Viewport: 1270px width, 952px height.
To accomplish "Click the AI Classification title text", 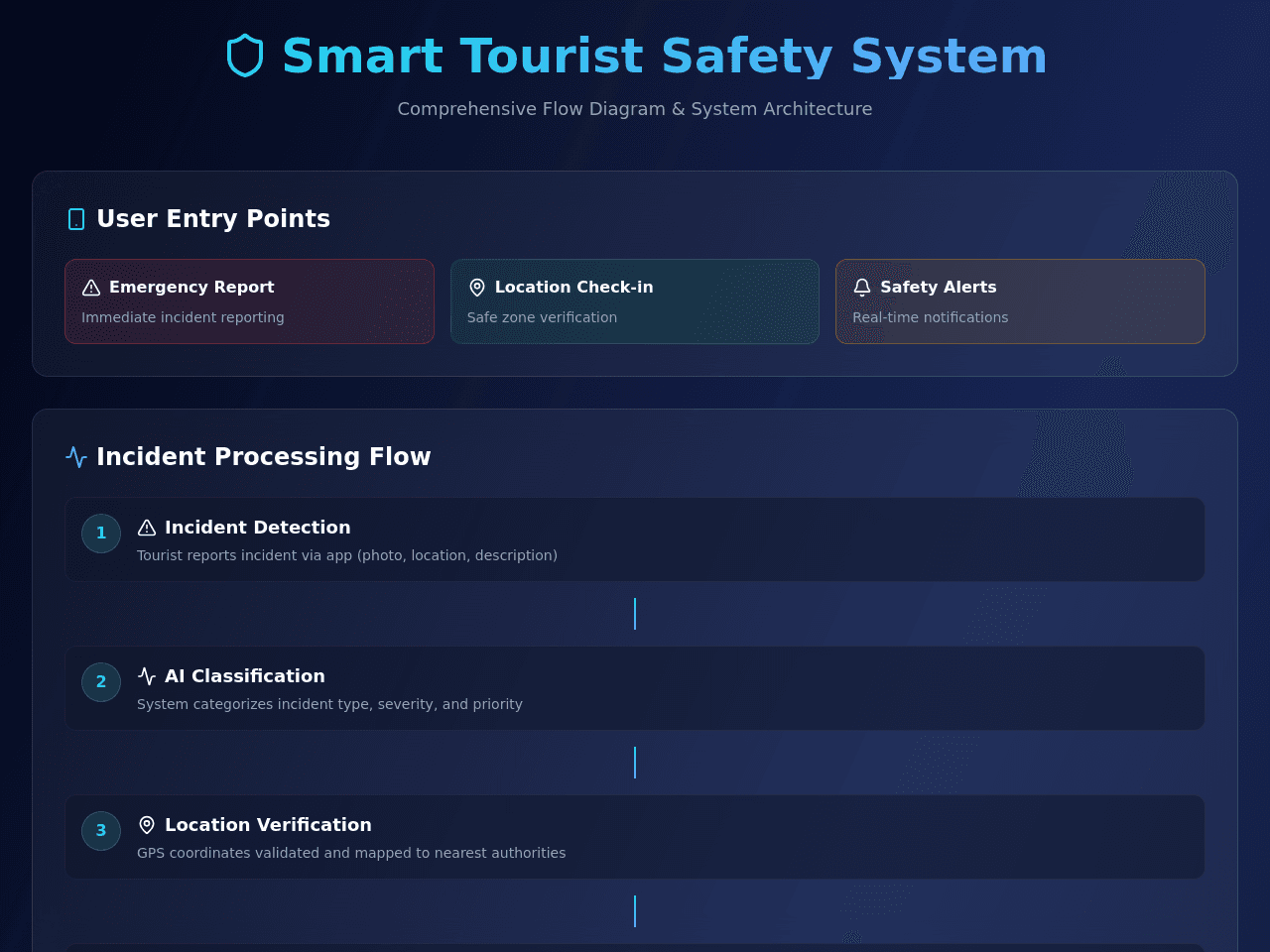I will pyautogui.click(x=245, y=676).
